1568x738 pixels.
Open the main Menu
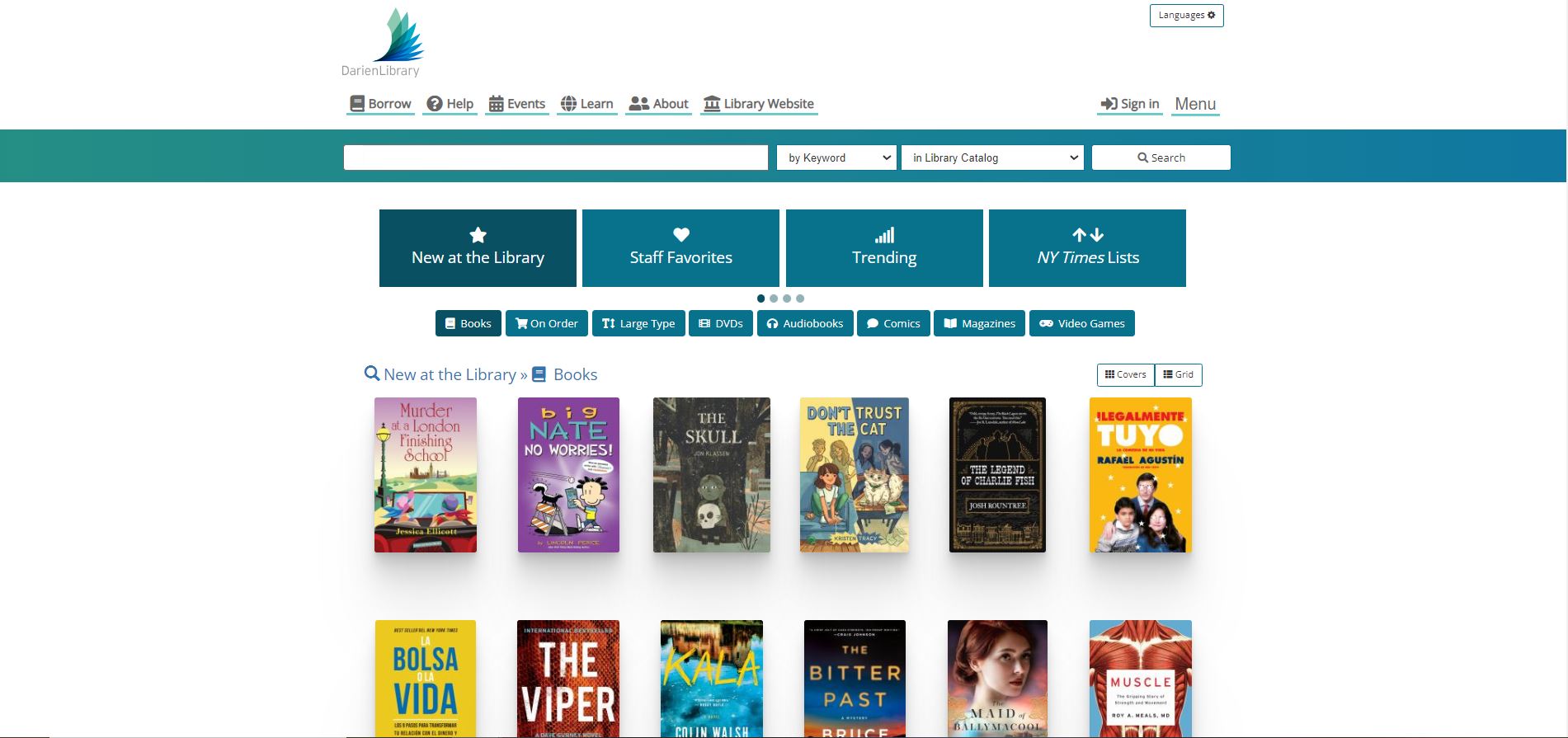pos(1195,104)
